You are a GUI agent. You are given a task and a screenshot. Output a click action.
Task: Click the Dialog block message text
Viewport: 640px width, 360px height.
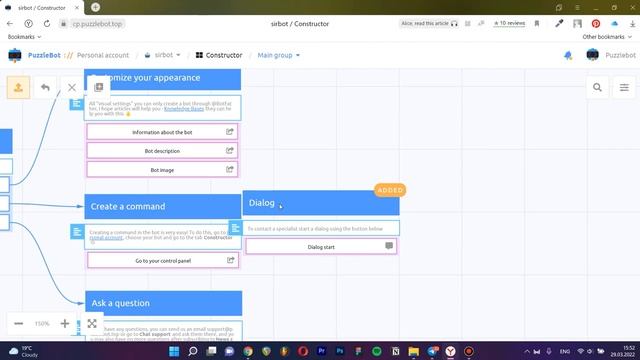point(316,229)
